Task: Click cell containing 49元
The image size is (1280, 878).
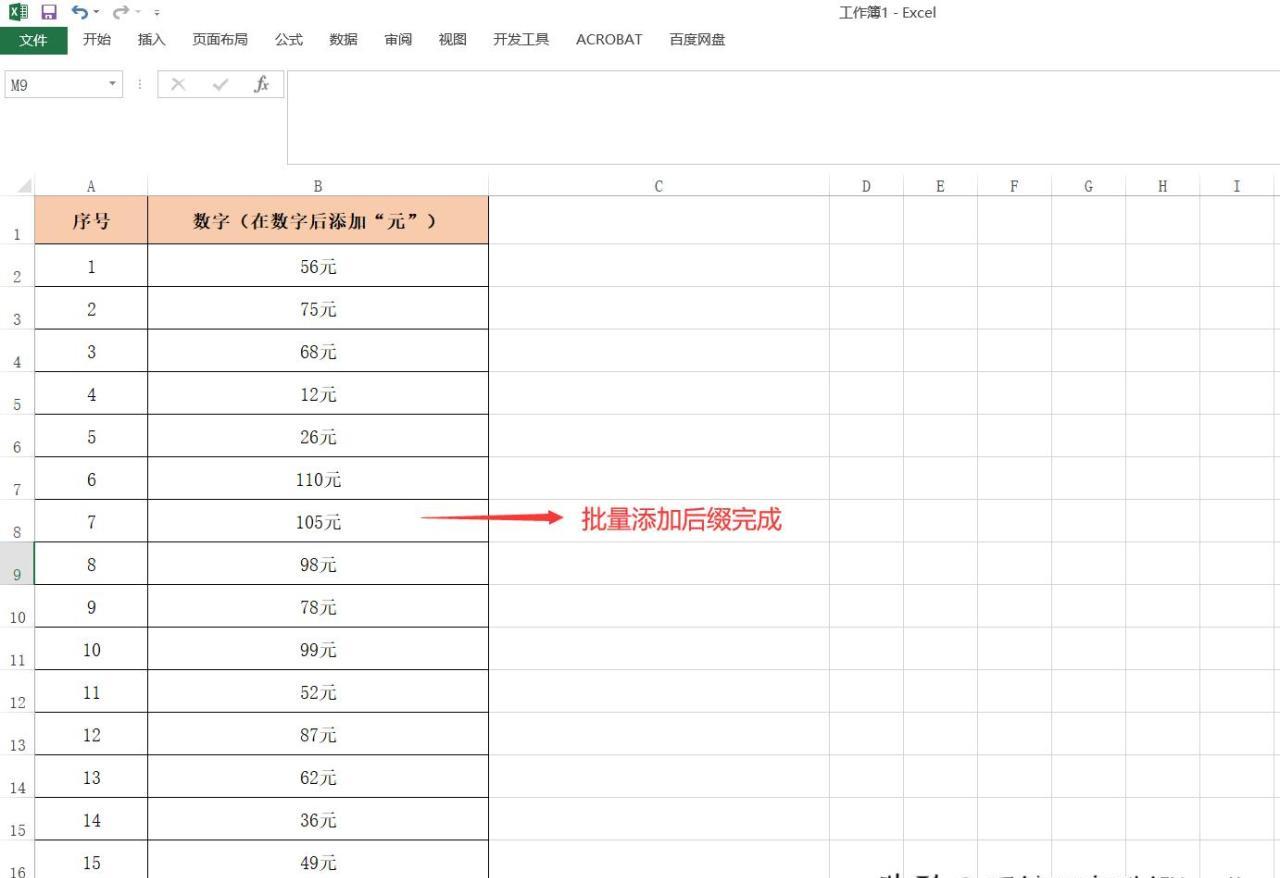Action: pyautogui.click(x=318, y=860)
